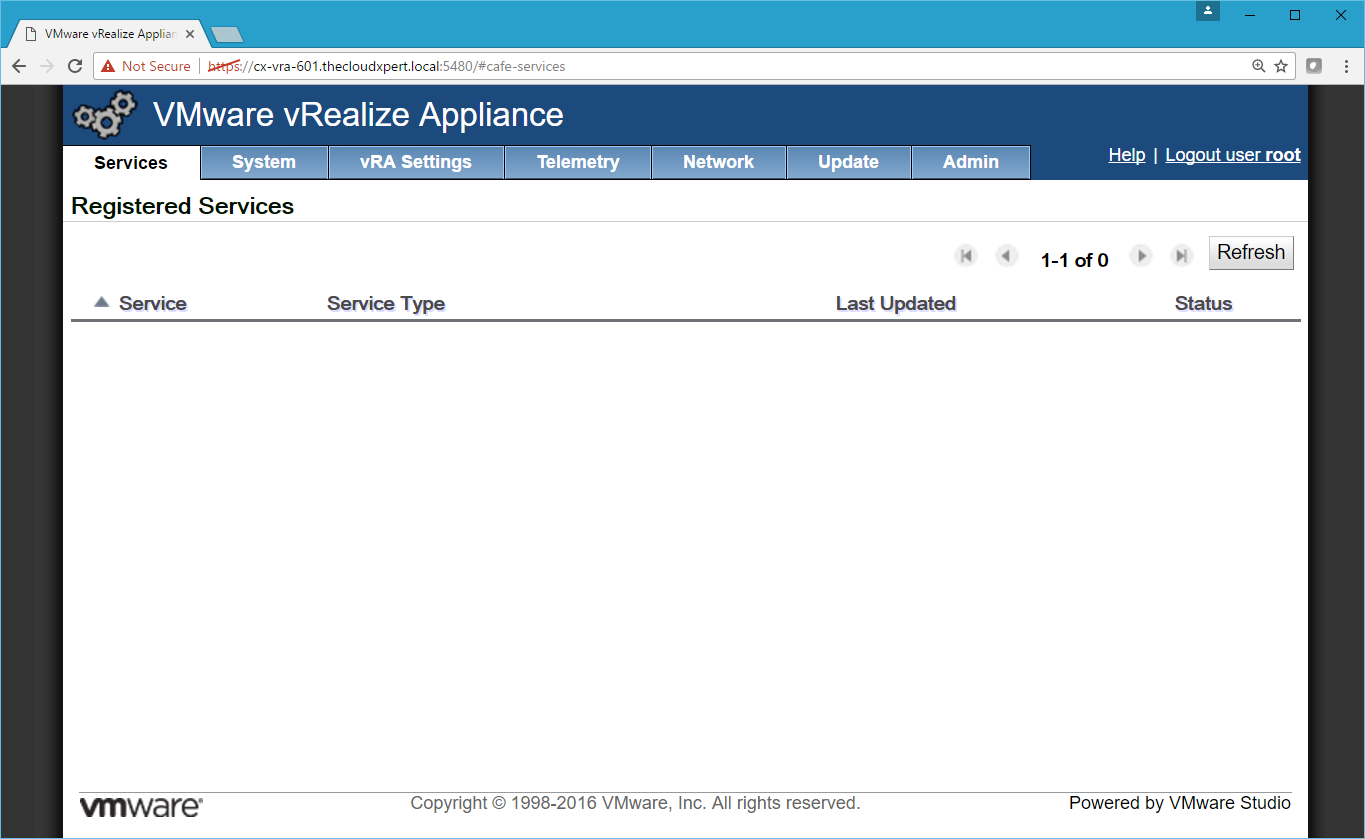
Task: Go to previous page of services
Action: point(1006,256)
